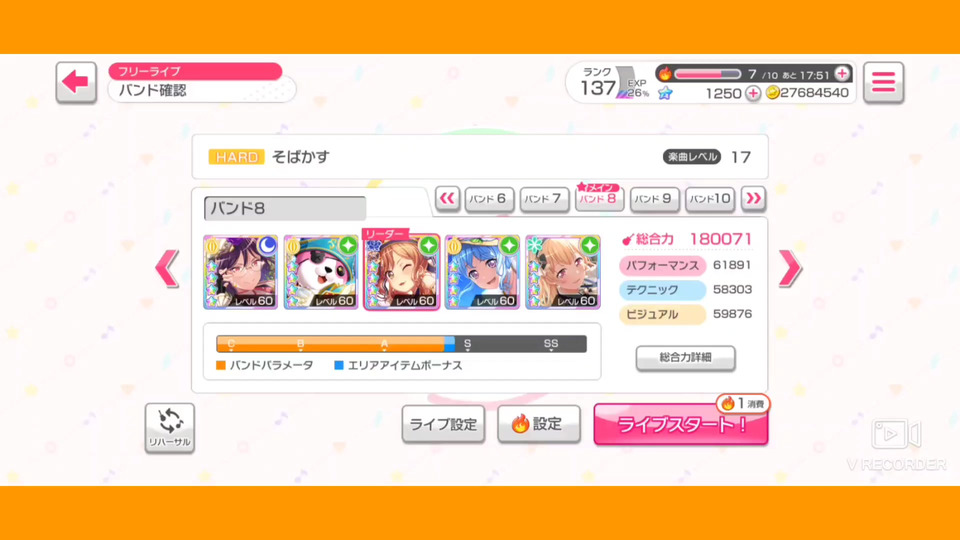Click the band rank progress bar
960x540 pixels.
click(x=402, y=344)
